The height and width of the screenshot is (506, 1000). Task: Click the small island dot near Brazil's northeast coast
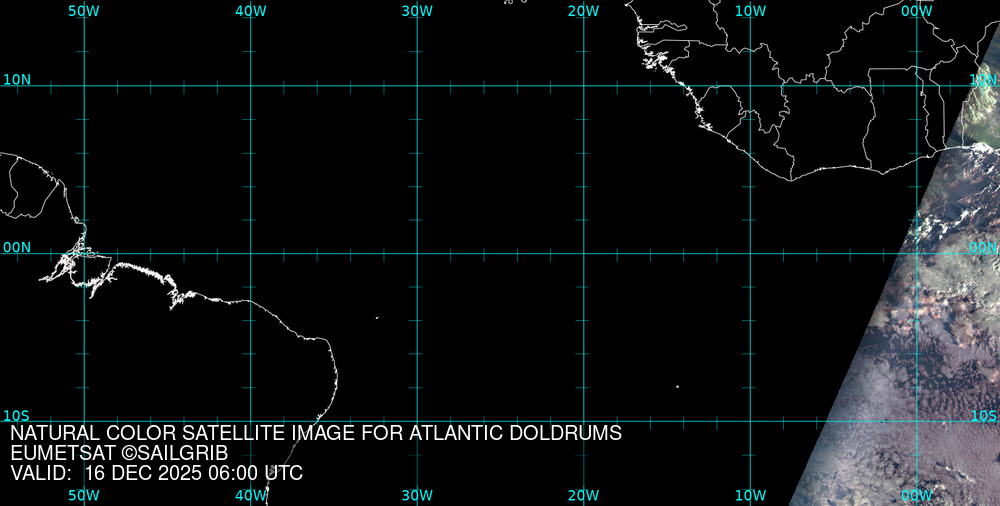coord(377,318)
